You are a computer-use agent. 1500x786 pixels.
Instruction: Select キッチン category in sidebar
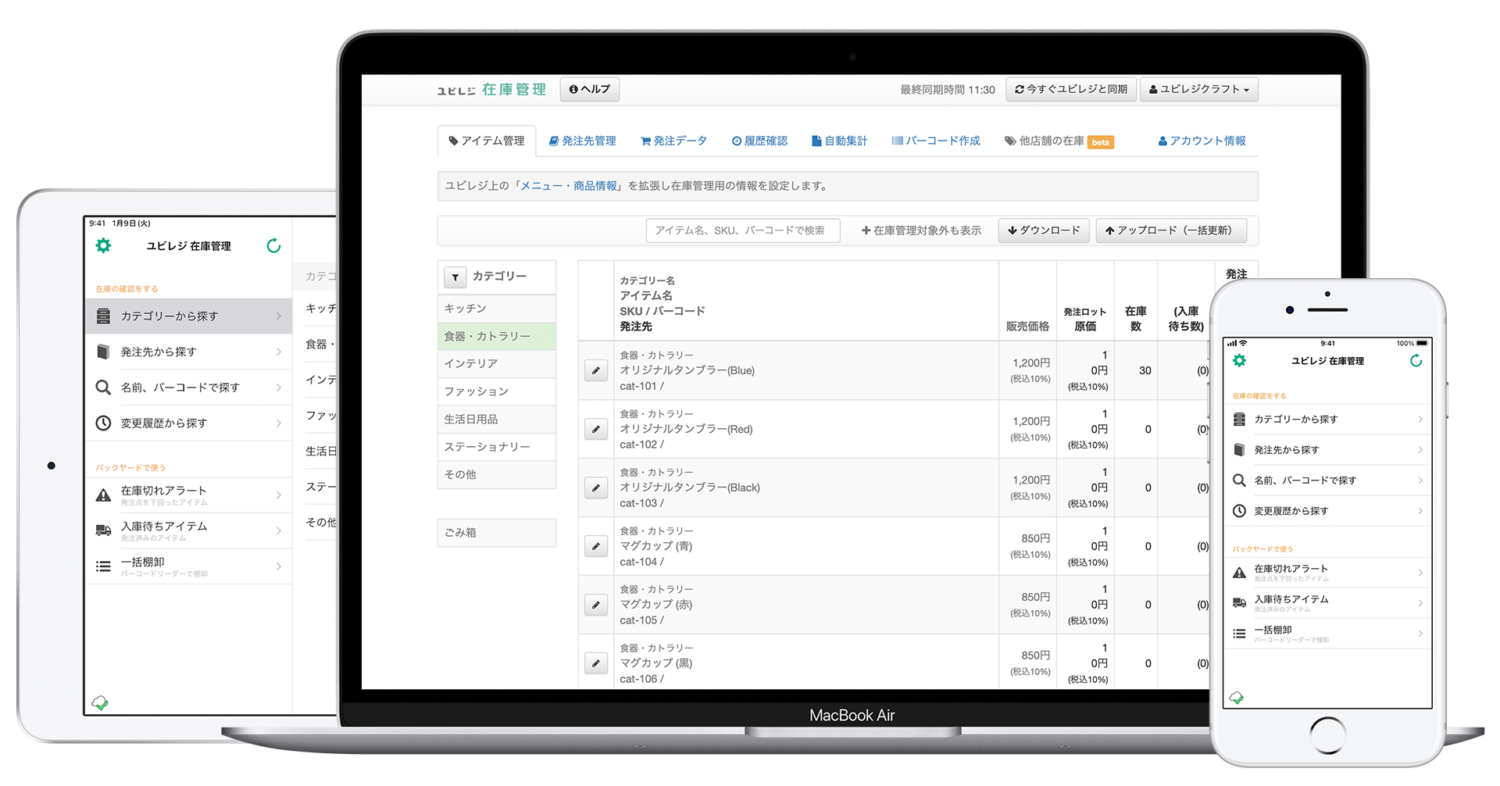pos(496,309)
